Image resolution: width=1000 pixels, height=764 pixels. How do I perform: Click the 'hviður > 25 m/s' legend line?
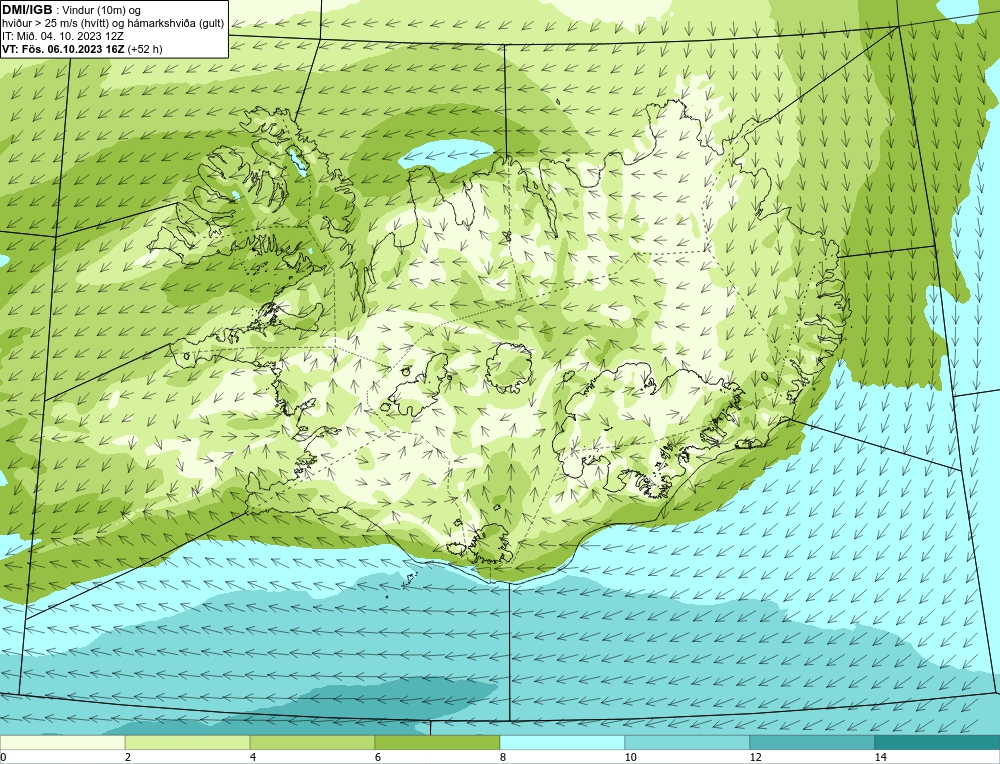pos(113,23)
